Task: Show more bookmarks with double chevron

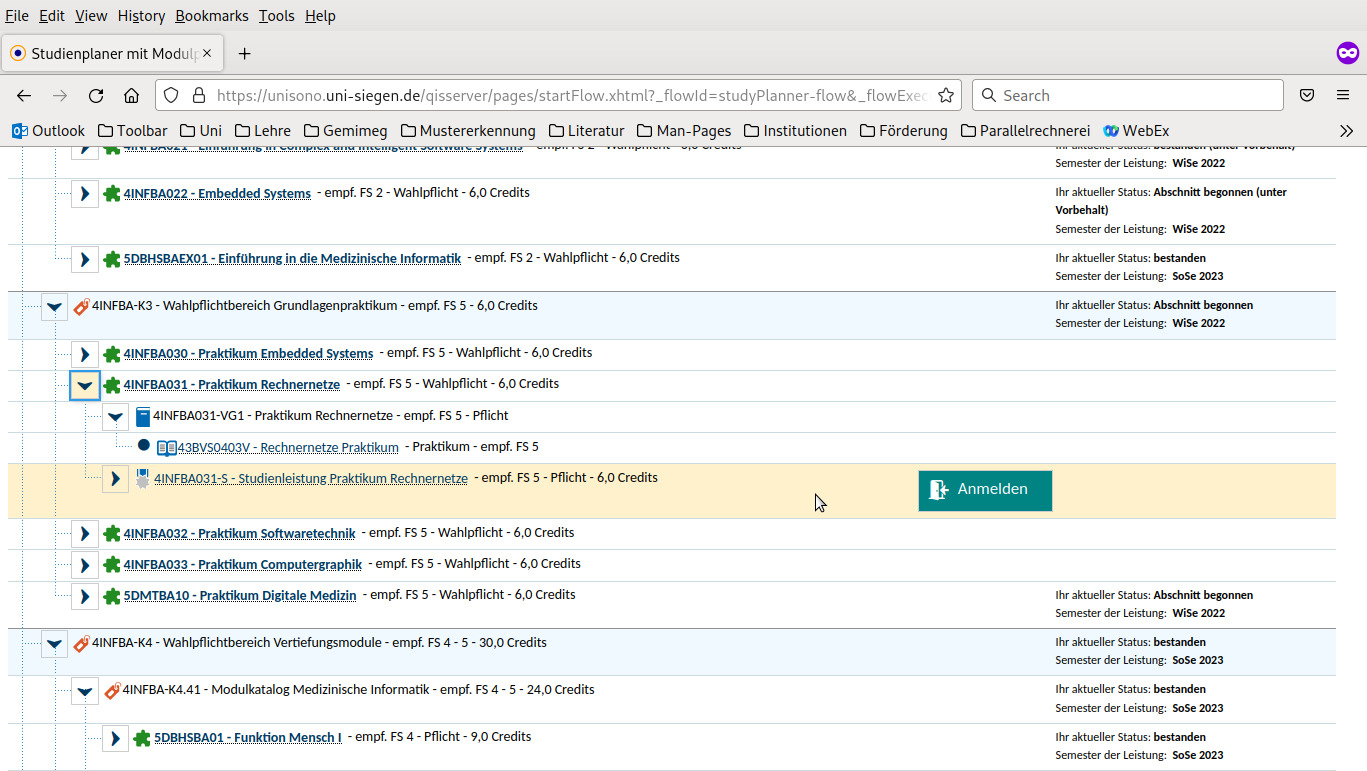Action: 1346,131
